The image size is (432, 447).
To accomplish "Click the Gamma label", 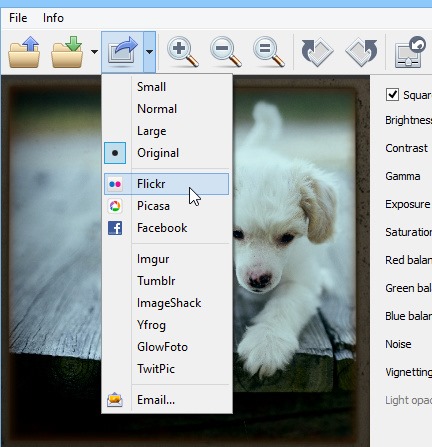I will pos(403,176).
